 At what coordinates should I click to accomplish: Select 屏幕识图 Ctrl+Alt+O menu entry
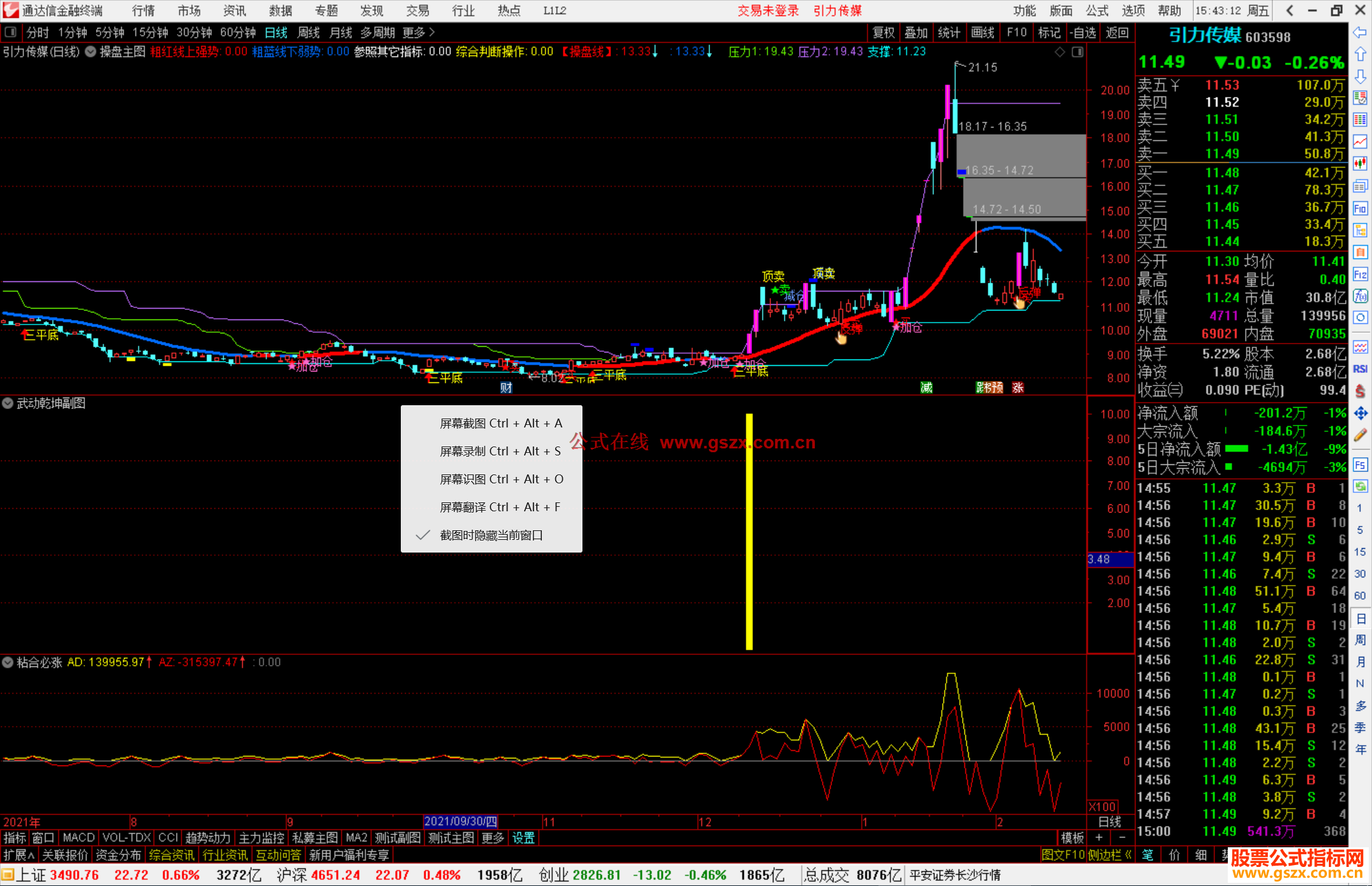(x=491, y=480)
